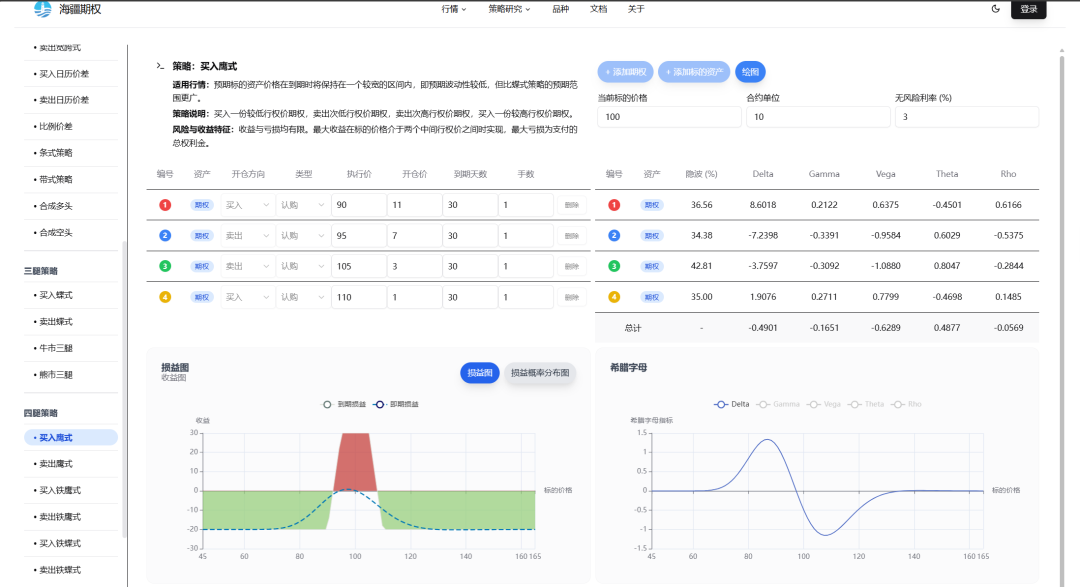The image size is (1080, 587).
Task: Toggle dark mode moon icon
Action: click(x=995, y=9)
